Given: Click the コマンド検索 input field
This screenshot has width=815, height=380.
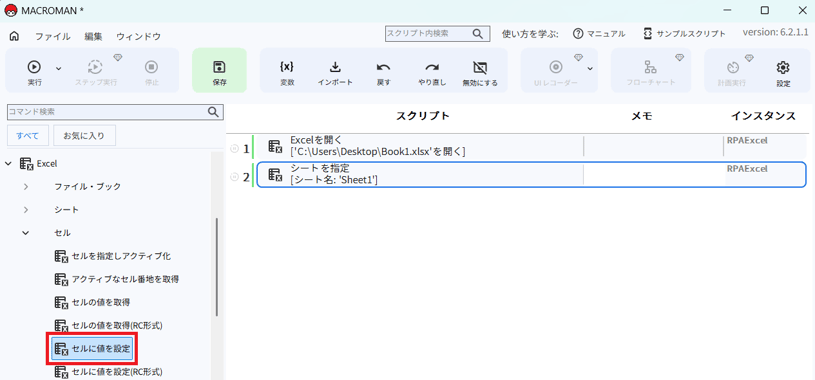Looking at the screenshot, I should (x=107, y=112).
